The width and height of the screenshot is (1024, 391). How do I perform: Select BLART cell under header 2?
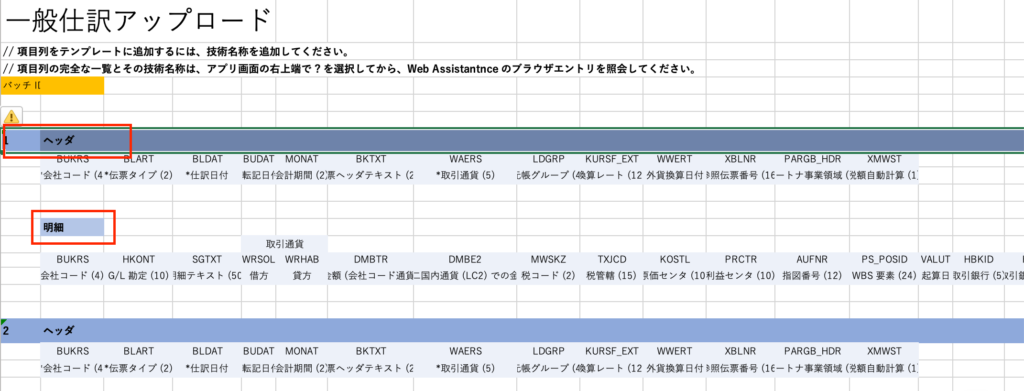tap(138, 351)
